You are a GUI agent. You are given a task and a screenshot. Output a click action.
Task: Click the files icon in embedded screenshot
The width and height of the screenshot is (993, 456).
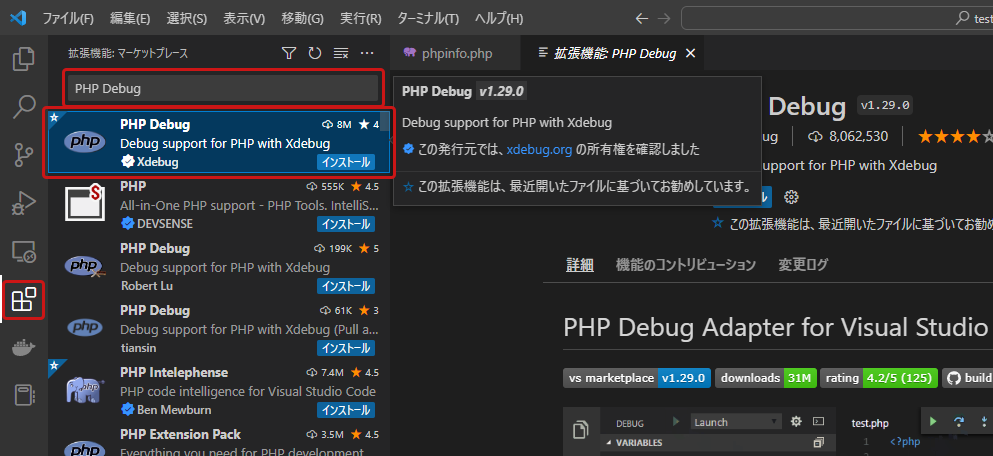pyautogui.click(x=580, y=429)
